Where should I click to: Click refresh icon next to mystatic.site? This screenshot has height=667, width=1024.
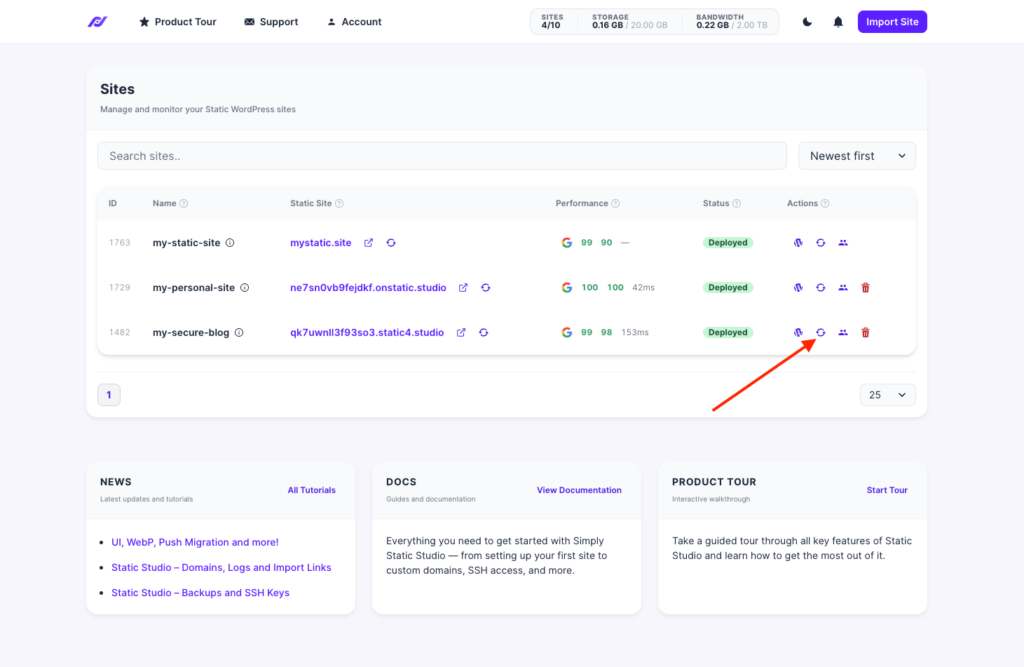coord(391,242)
